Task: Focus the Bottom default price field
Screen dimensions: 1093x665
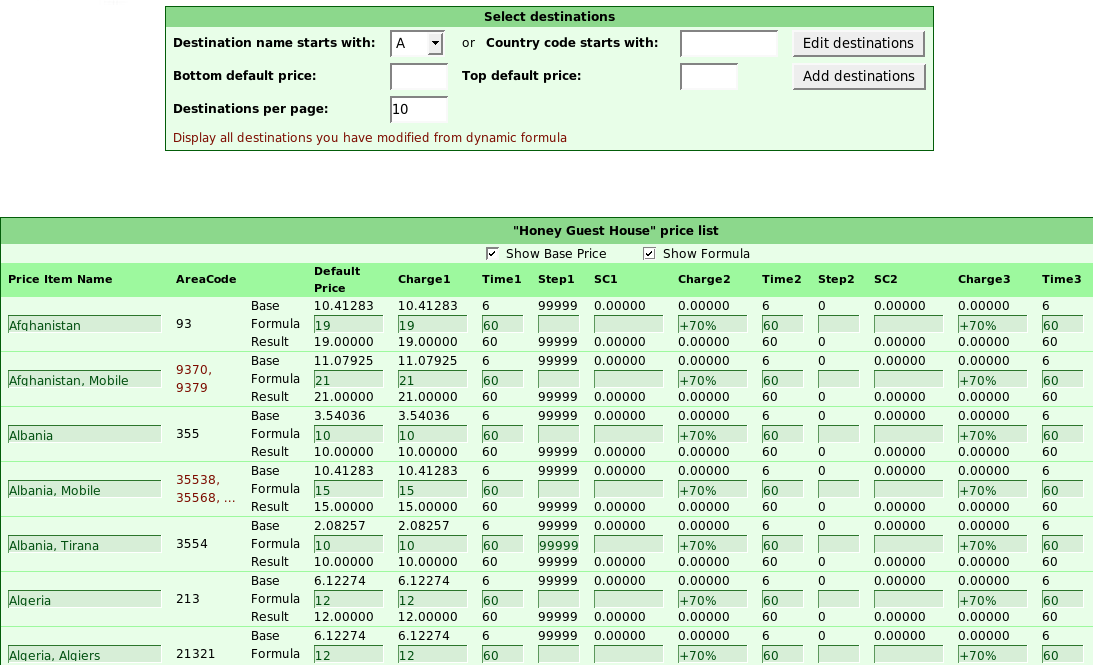Action: pyautogui.click(x=418, y=77)
